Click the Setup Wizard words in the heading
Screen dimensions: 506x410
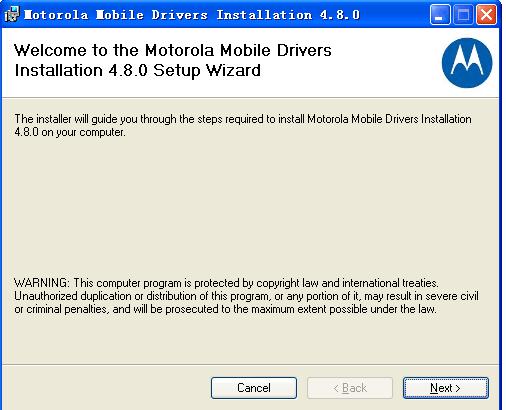click(x=207, y=70)
